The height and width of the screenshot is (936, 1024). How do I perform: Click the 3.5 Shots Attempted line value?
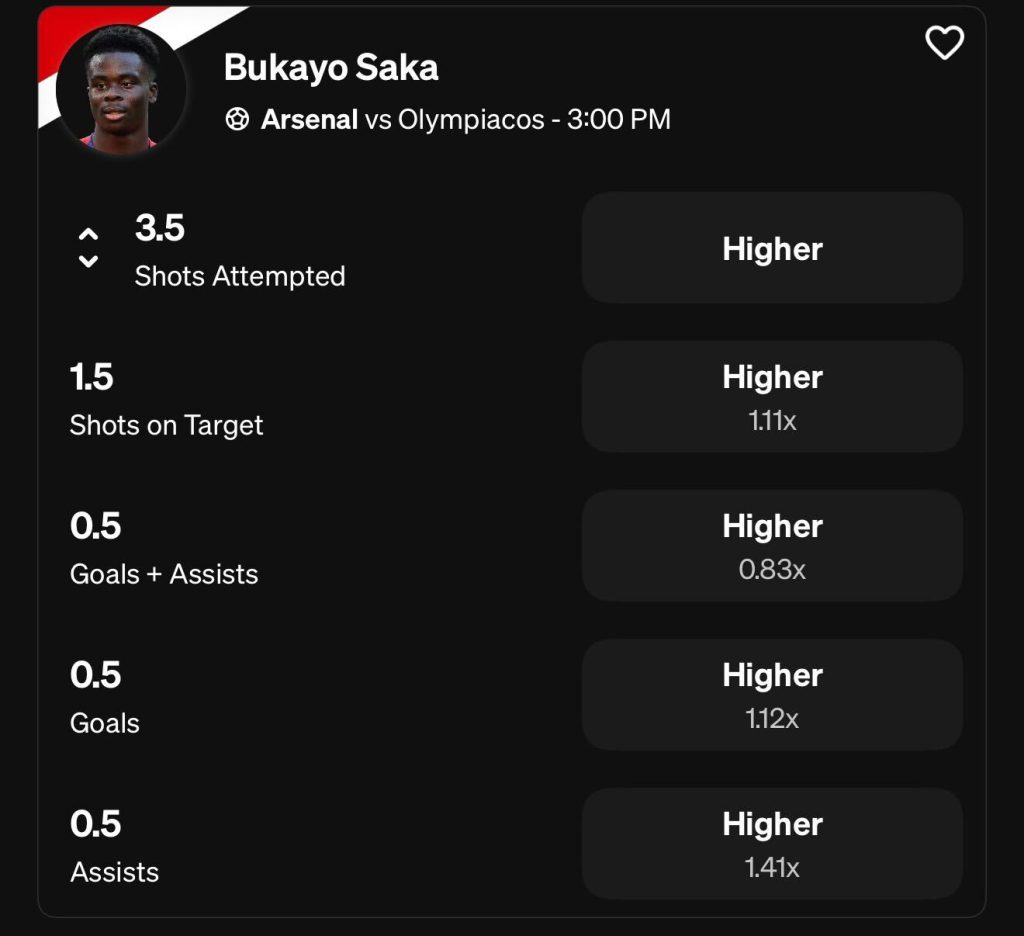(x=160, y=228)
